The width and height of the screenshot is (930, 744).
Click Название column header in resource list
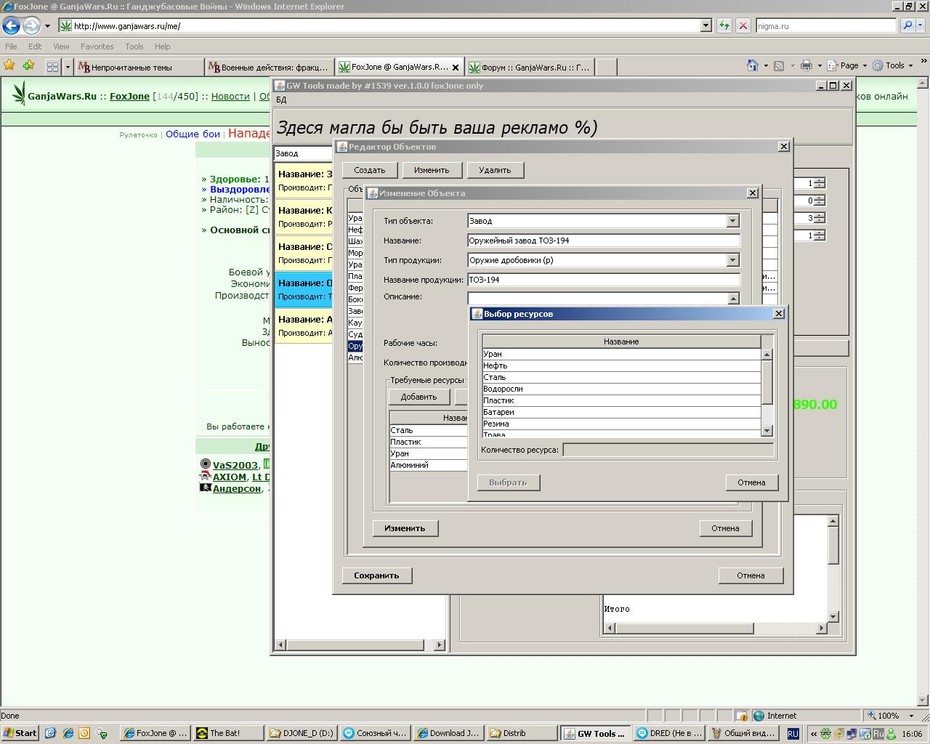coord(622,342)
